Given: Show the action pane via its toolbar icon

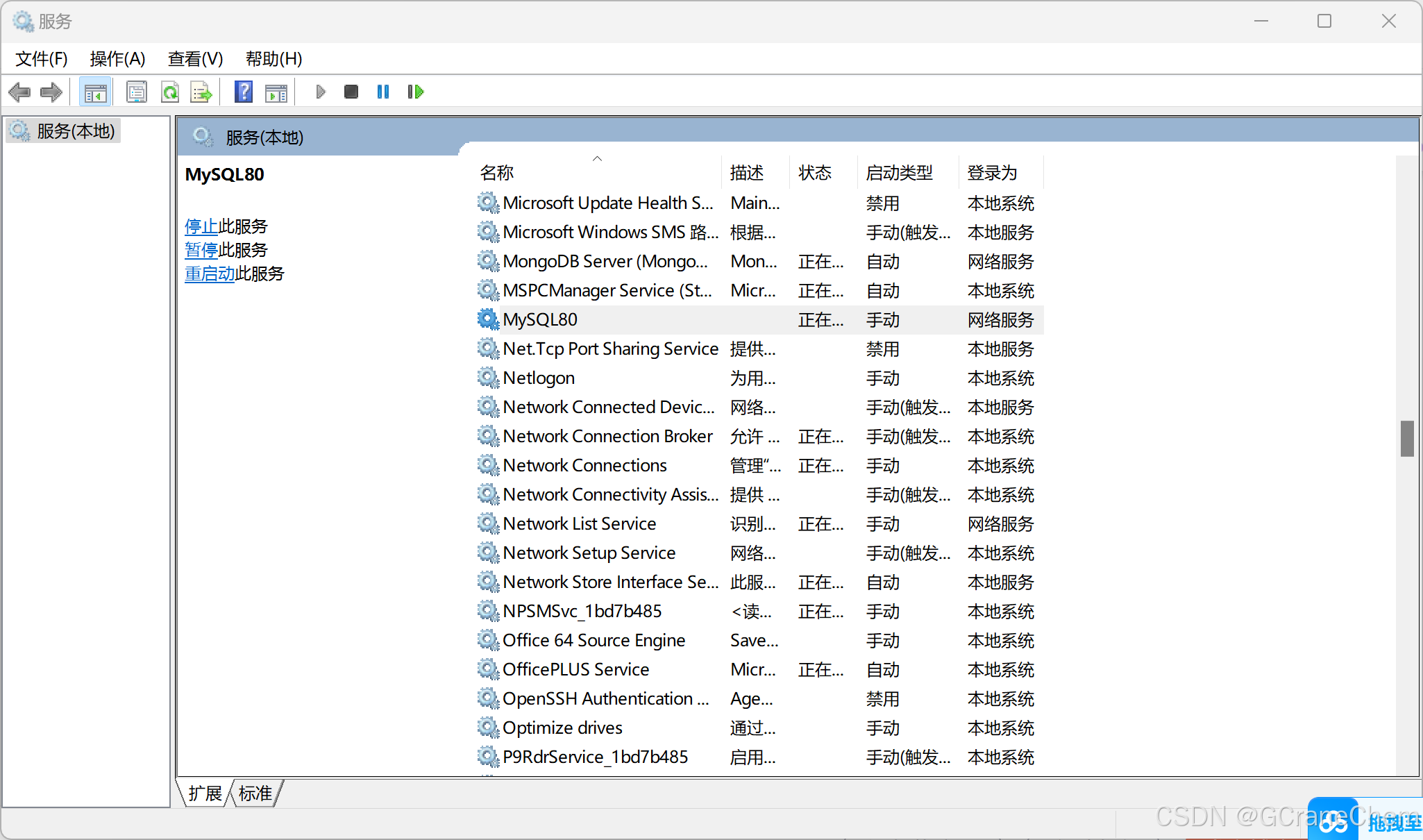Looking at the screenshot, I should (x=276, y=91).
